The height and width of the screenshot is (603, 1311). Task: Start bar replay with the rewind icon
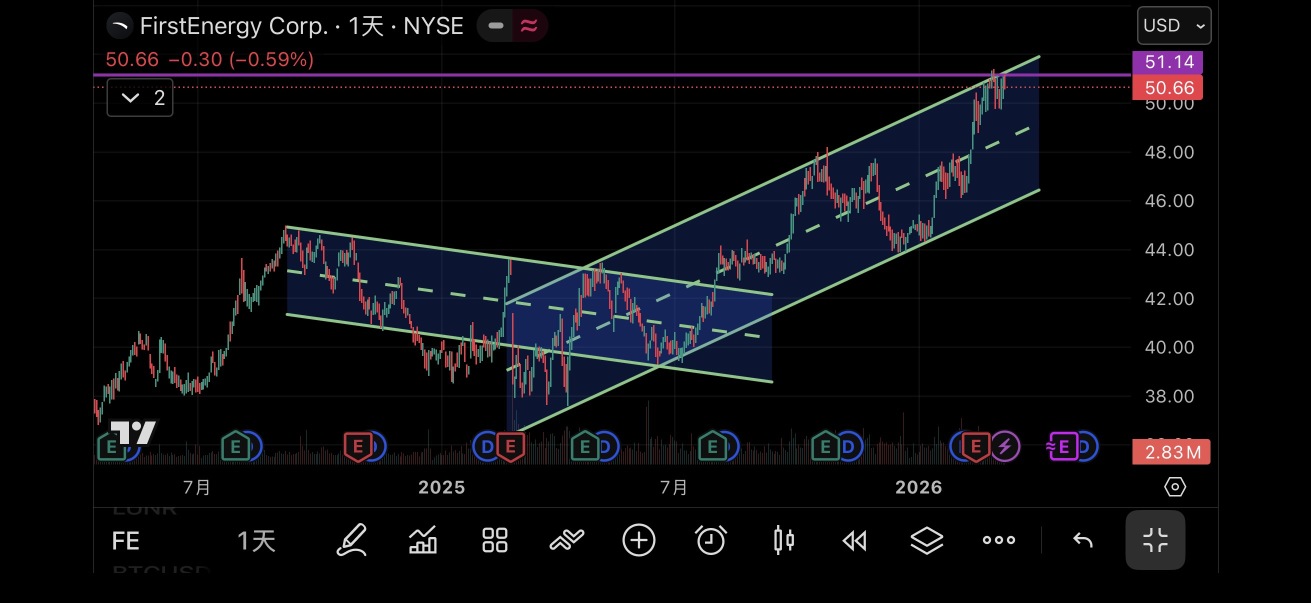(854, 541)
